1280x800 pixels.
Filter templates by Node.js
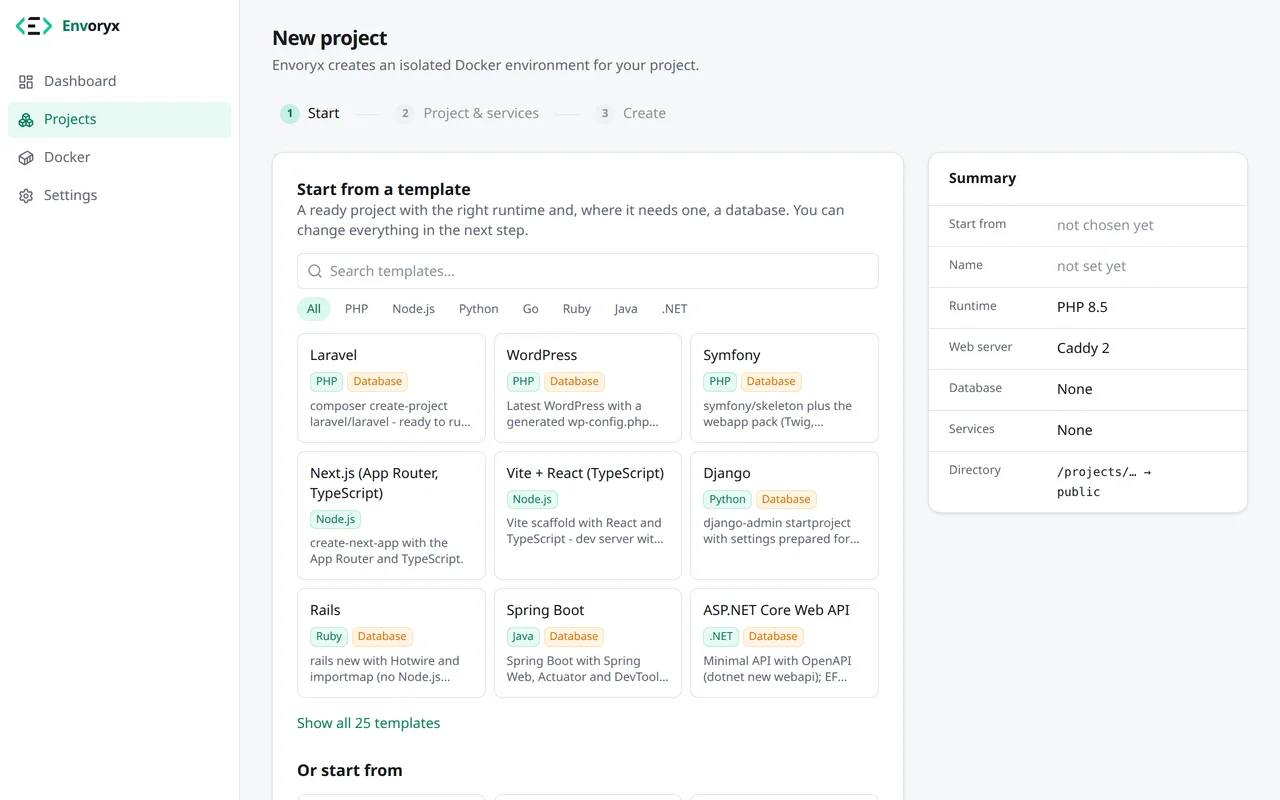coord(414,309)
